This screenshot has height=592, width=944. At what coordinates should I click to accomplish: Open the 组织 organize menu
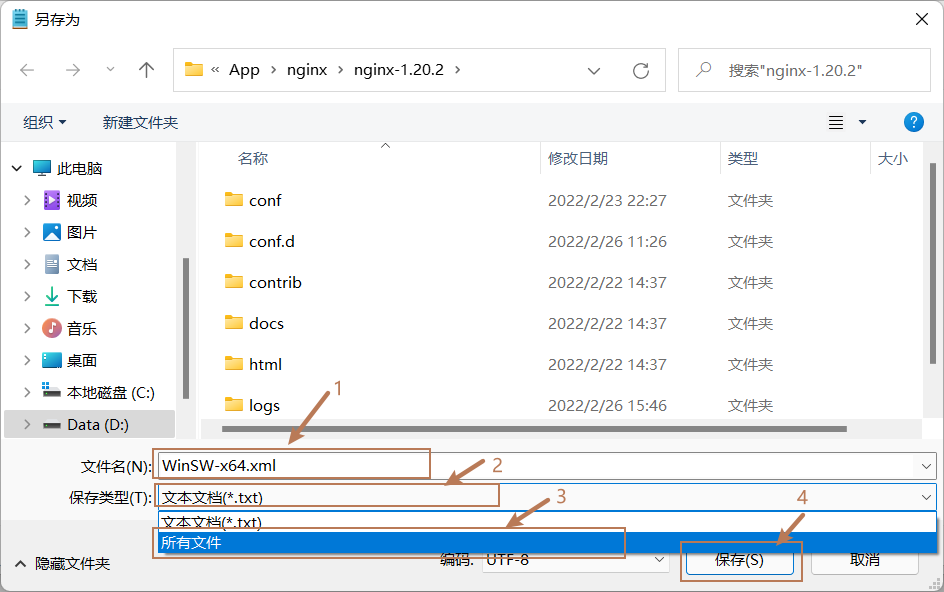pos(45,122)
